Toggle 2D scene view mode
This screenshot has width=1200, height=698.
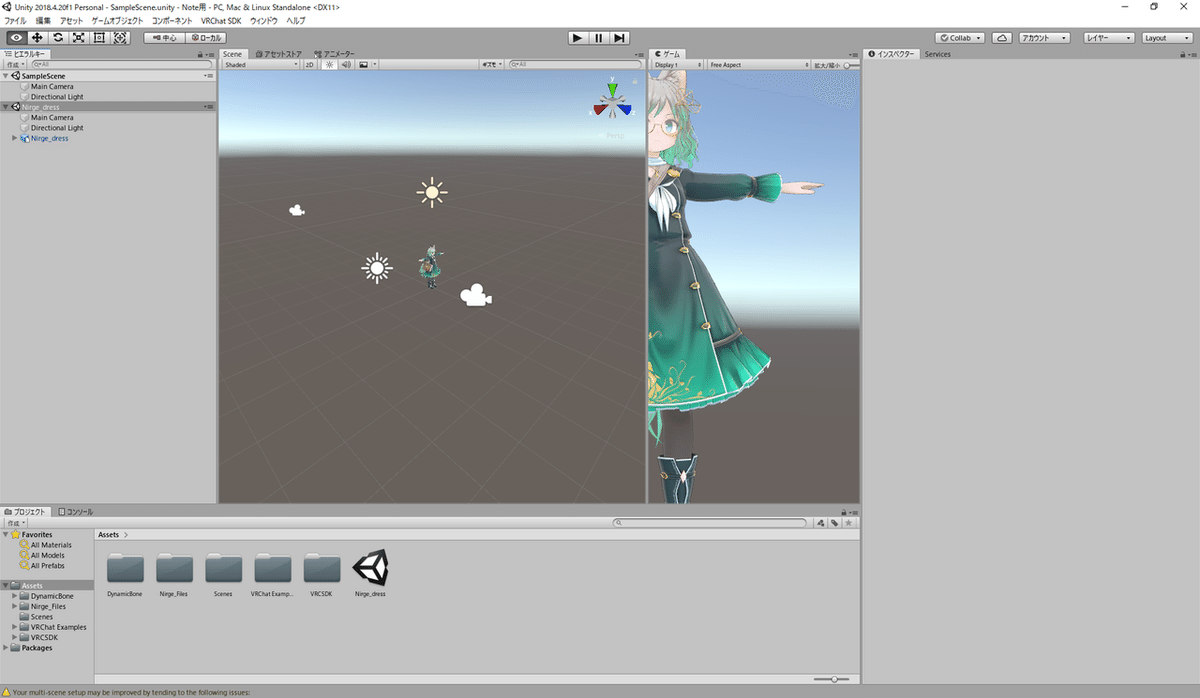(310, 64)
